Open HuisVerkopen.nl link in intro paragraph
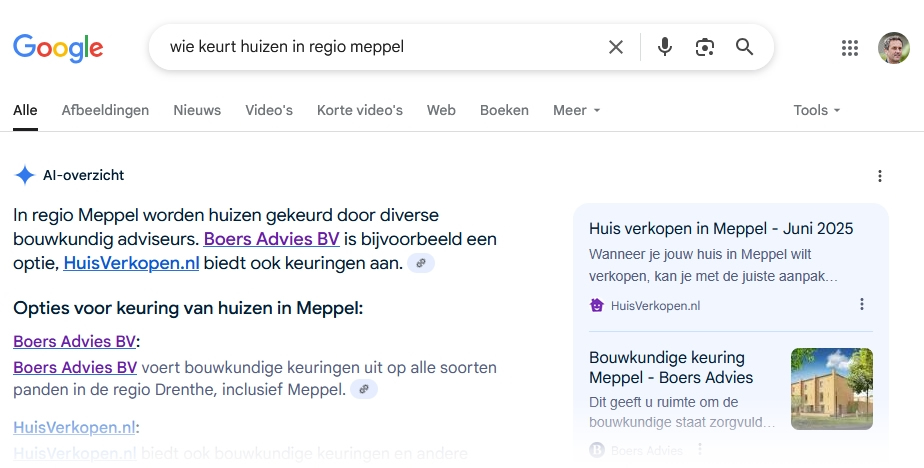 pyautogui.click(x=131, y=263)
